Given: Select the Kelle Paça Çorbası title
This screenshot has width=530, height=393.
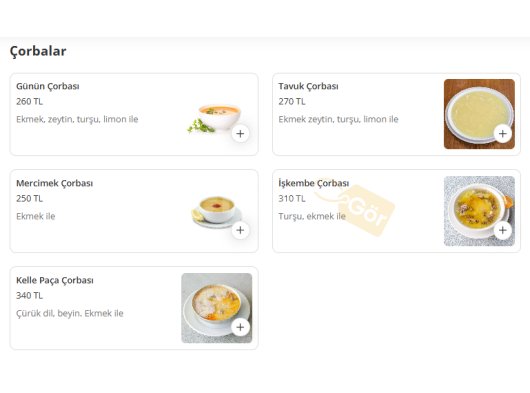Looking at the screenshot, I should pyautogui.click(x=55, y=280).
